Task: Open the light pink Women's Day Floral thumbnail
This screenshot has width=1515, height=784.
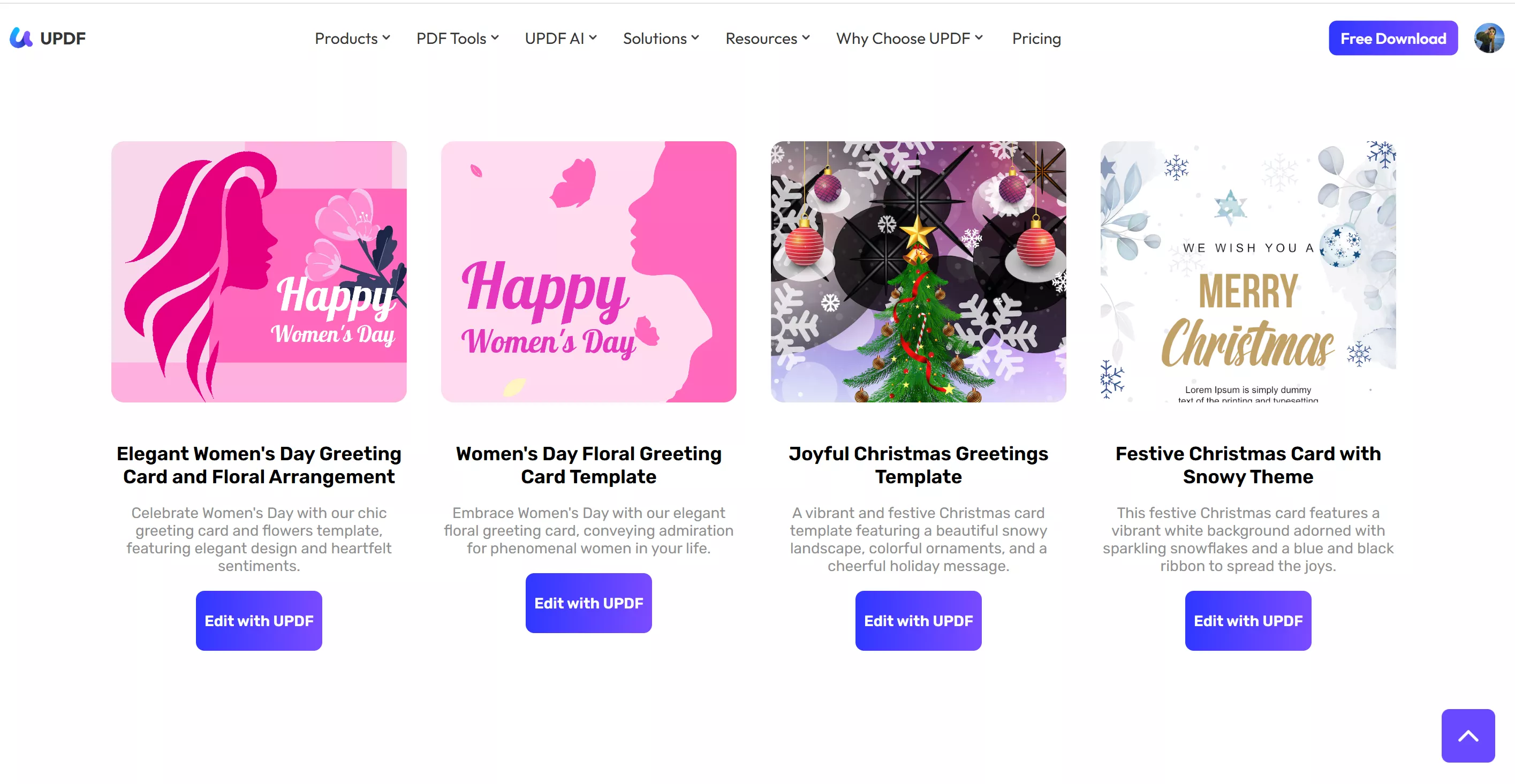Action: point(588,271)
